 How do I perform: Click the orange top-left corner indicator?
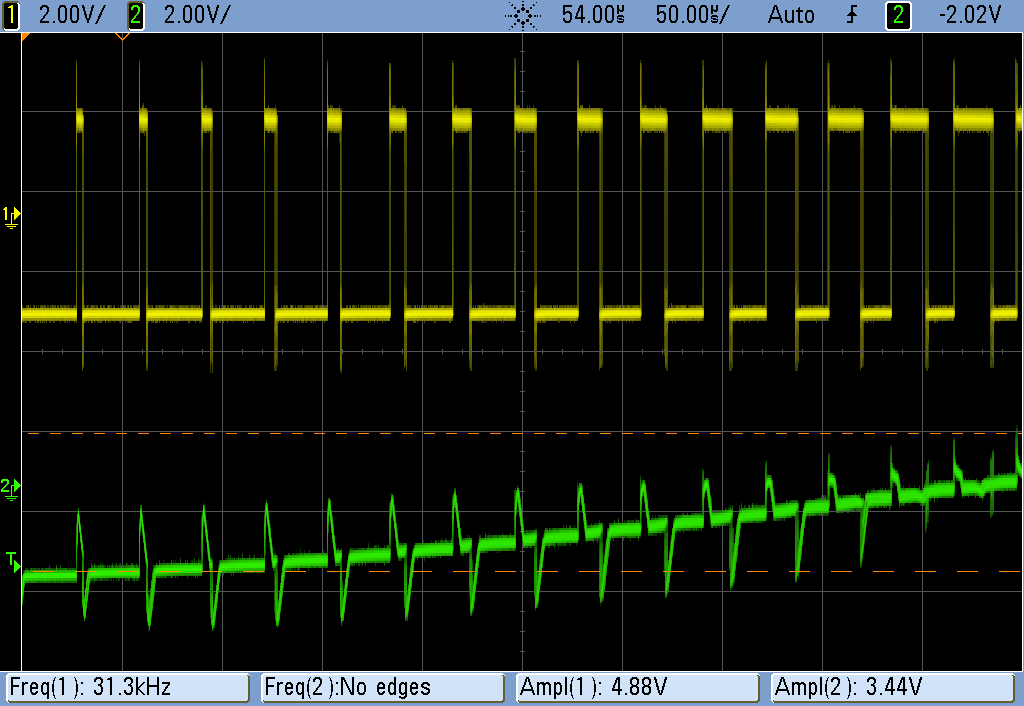26,36
